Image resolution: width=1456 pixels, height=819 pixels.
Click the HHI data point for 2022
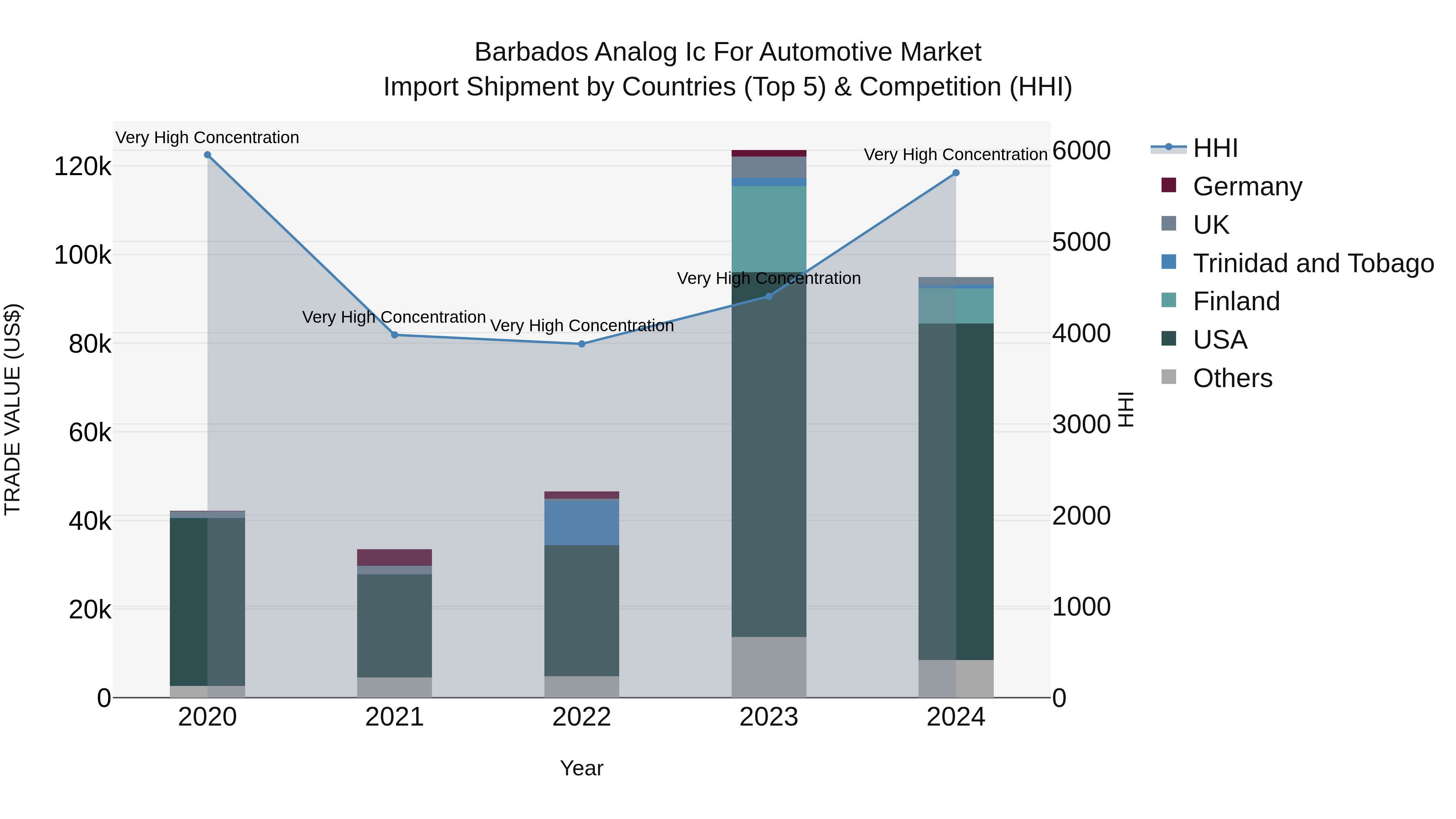click(x=582, y=344)
